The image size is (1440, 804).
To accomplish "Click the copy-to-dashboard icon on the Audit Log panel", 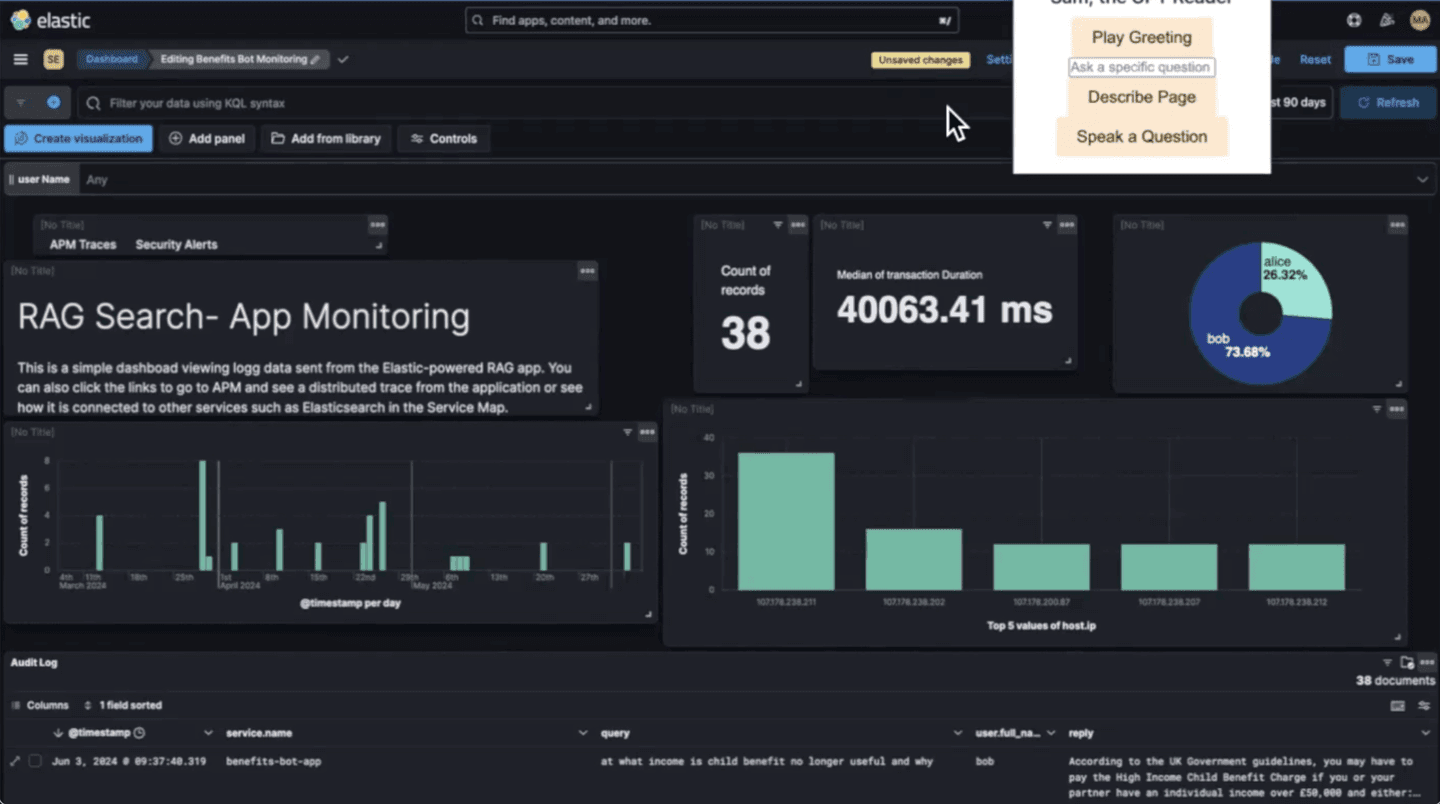I will click(1408, 662).
